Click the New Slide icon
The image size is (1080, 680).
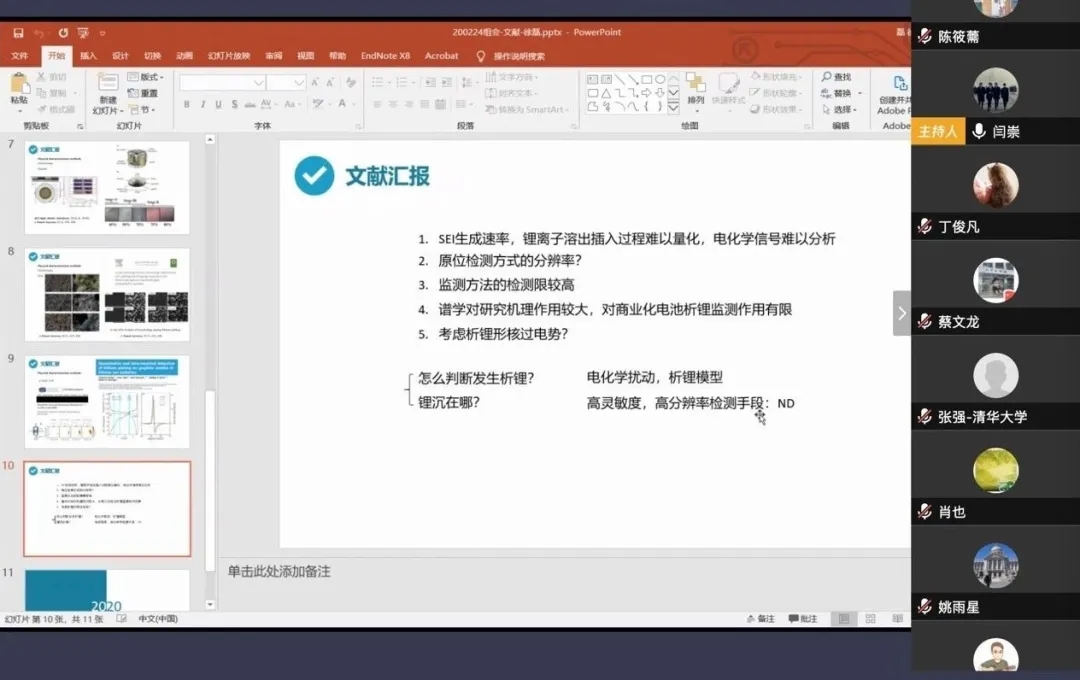coord(107,85)
